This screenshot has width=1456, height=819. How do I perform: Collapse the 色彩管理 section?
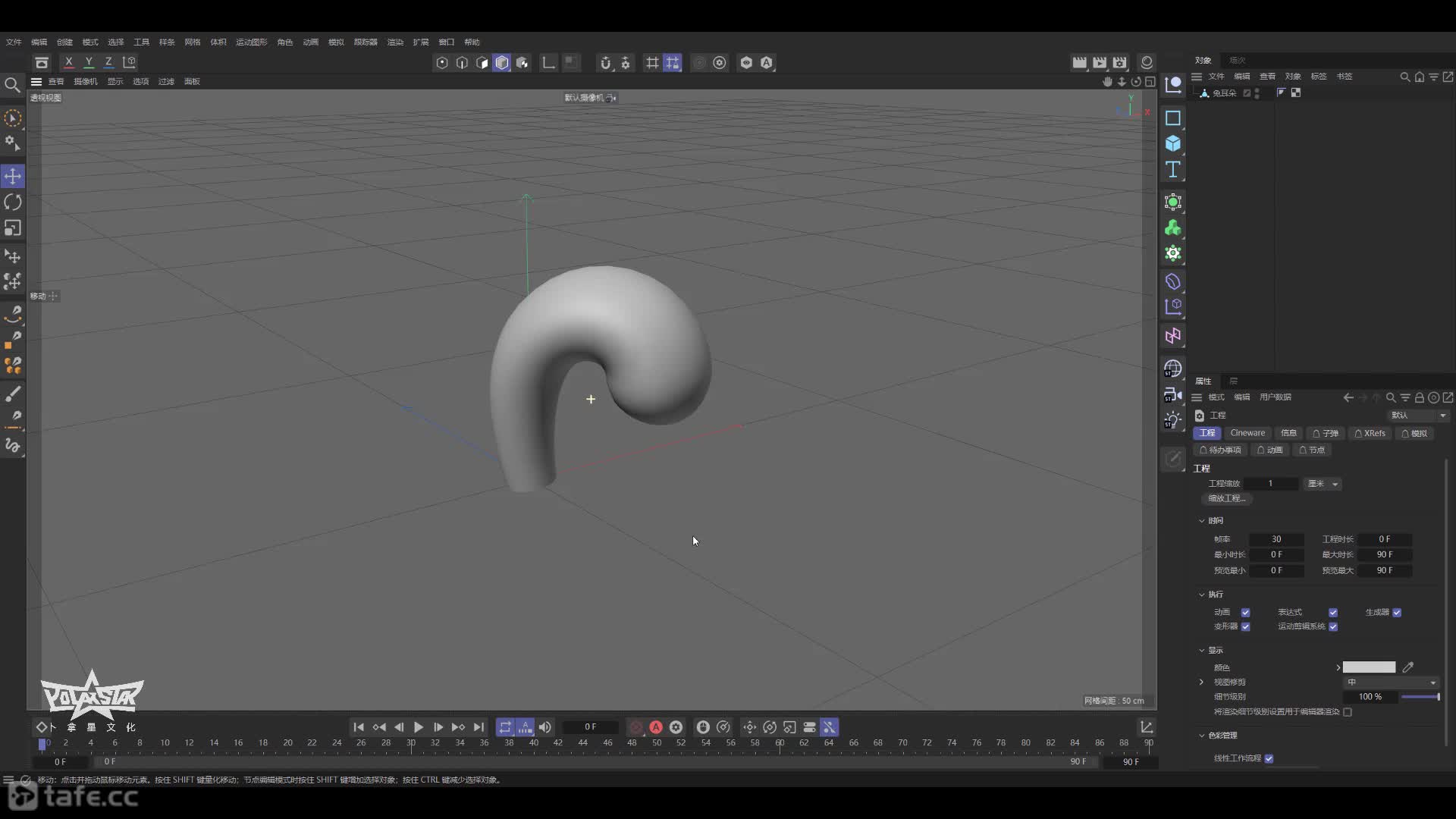click(1202, 736)
